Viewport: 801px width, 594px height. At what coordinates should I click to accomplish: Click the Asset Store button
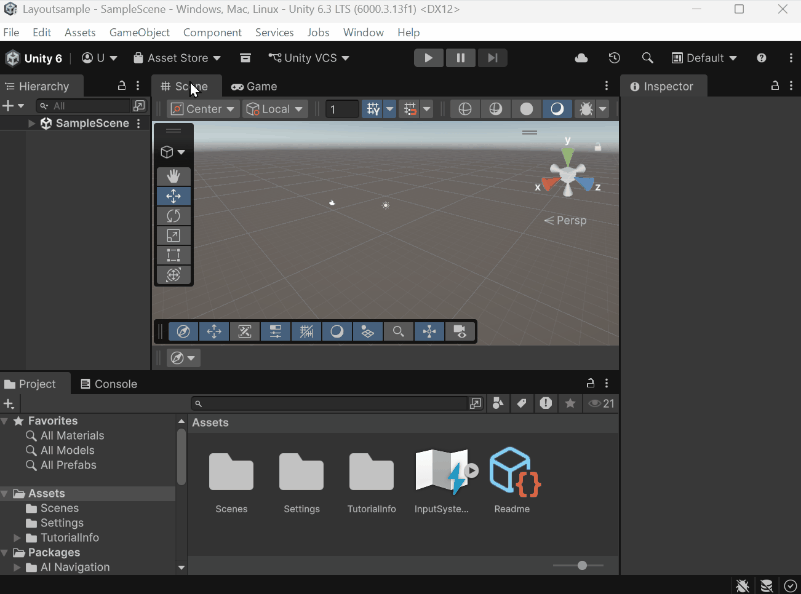click(177, 58)
